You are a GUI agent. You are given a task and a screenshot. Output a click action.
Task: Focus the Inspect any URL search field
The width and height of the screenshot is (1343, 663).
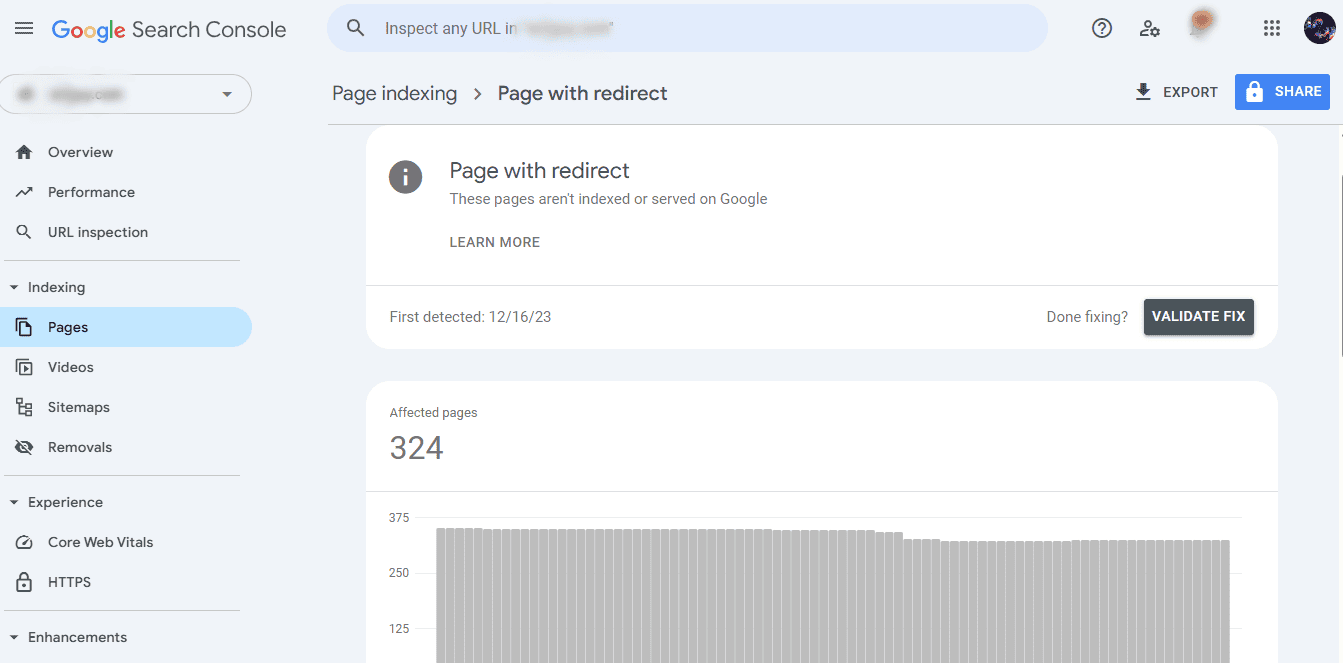click(x=687, y=28)
